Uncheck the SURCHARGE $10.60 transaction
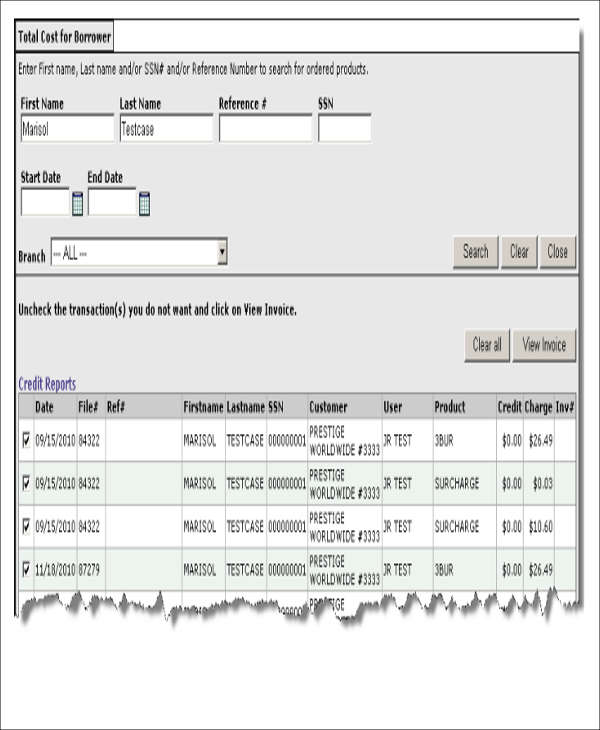The image size is (600, 730). (26, 526)
